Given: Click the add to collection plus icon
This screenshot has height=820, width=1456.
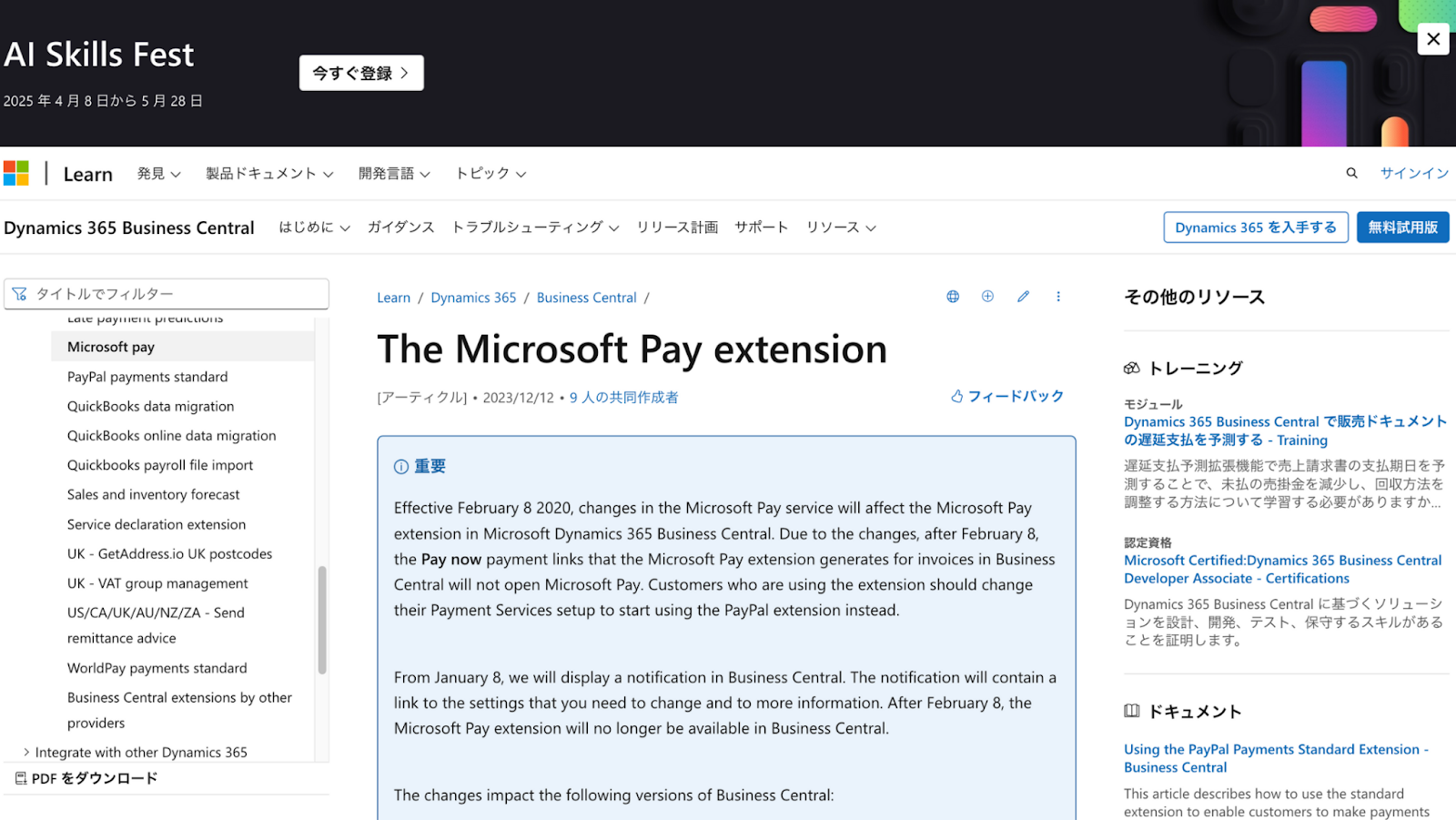Looking at the screenshot, I should coord(987,297).
